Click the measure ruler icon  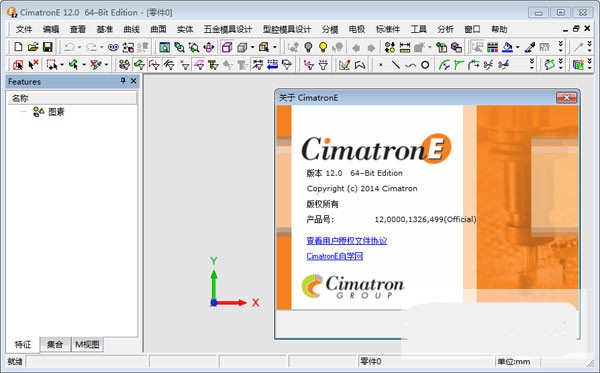(x=405, y=47)
